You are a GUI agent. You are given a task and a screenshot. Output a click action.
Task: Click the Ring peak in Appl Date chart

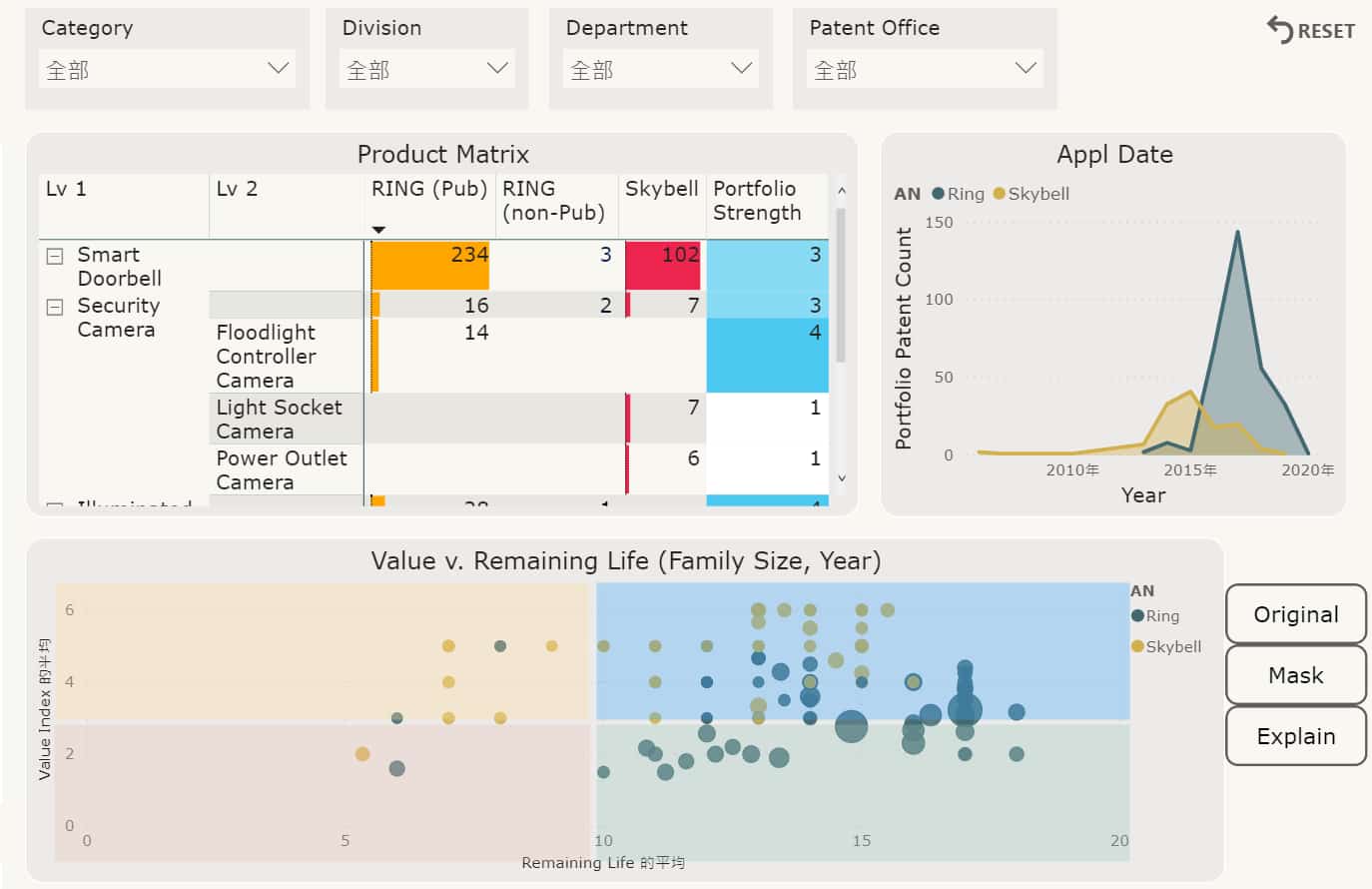click(1237, 233)
